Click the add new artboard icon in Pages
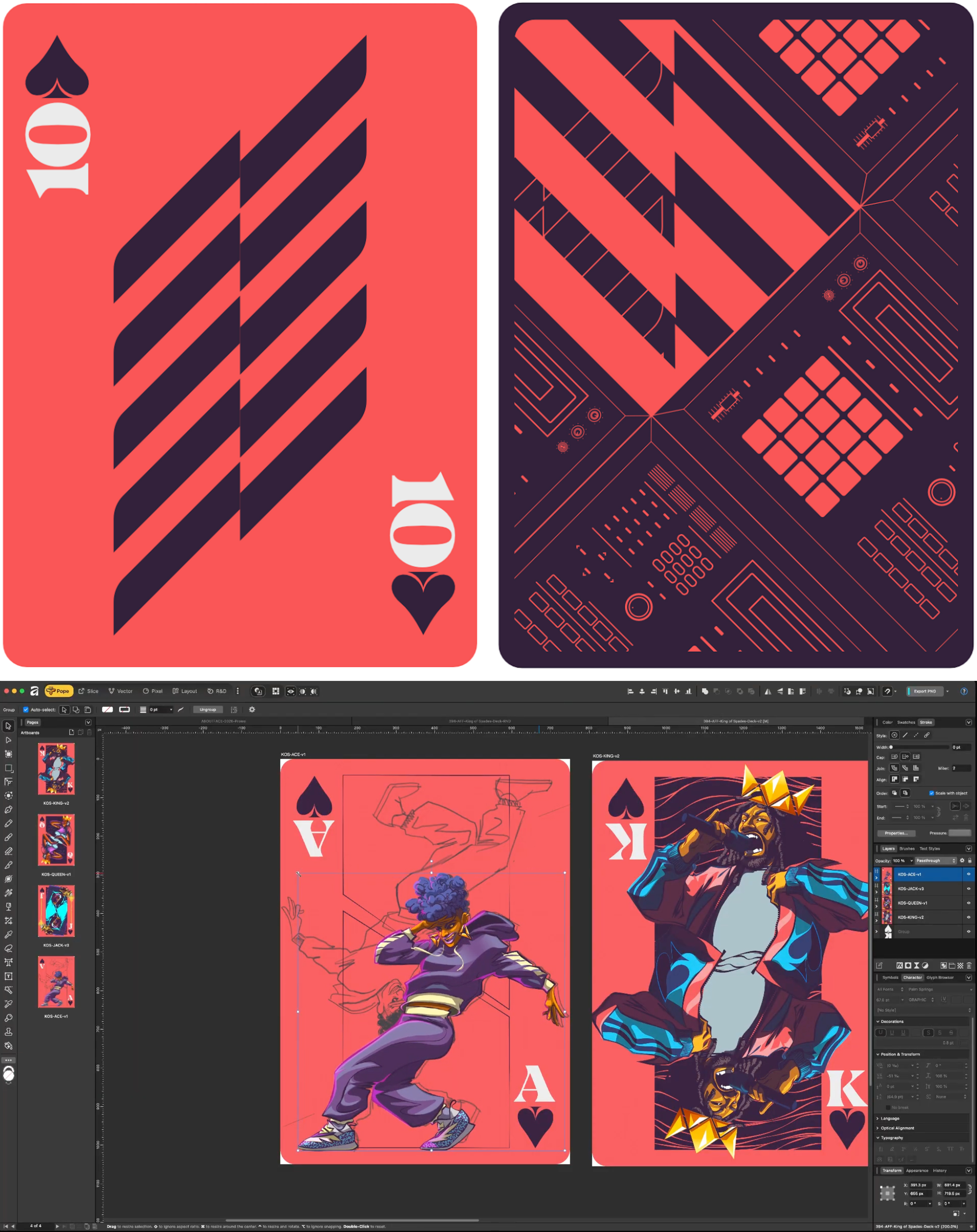The height and width of the screenshot is (1232, 977). (x=71, y=732)
